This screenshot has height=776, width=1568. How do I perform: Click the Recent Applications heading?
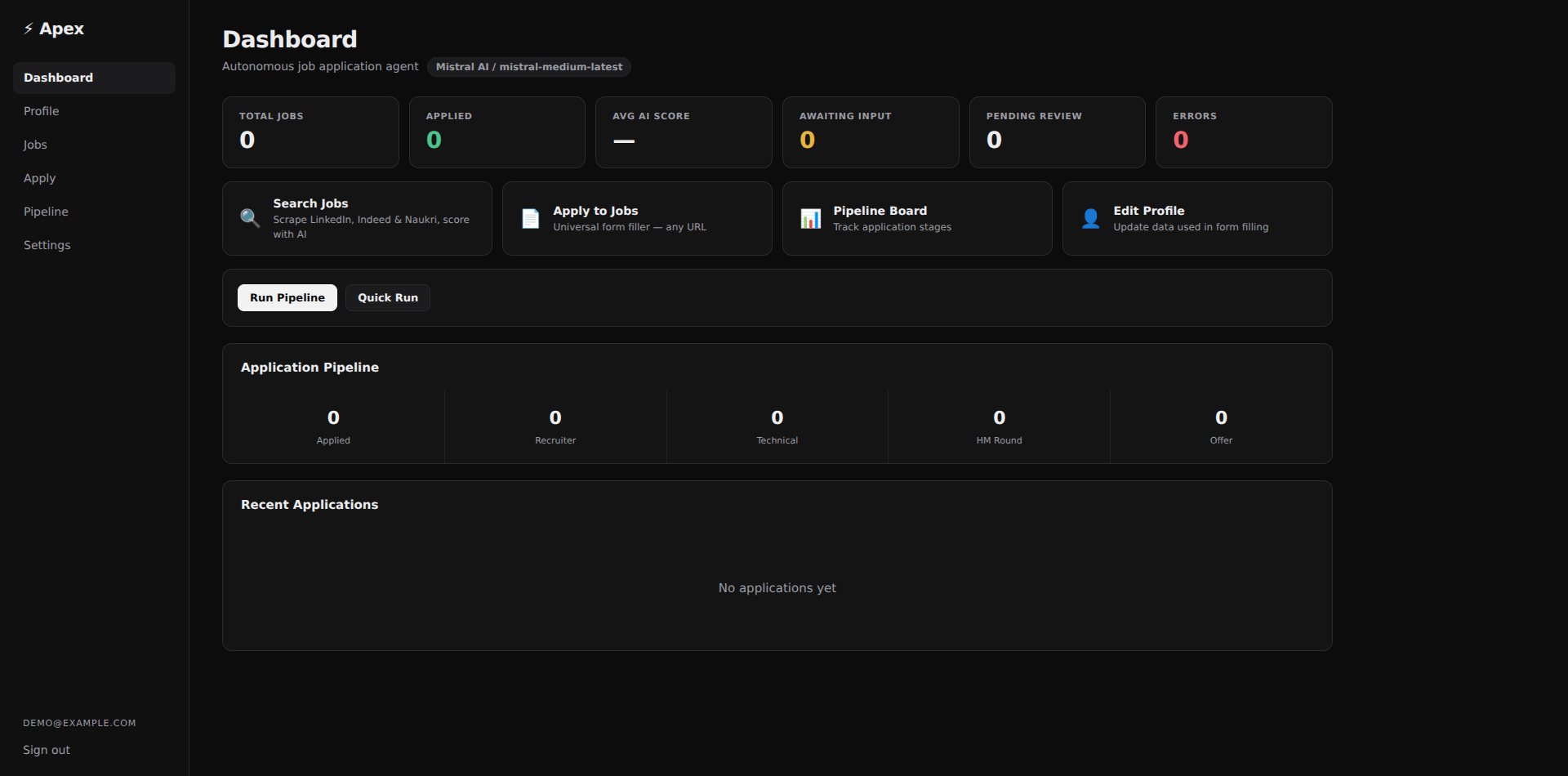coord(310,505)
